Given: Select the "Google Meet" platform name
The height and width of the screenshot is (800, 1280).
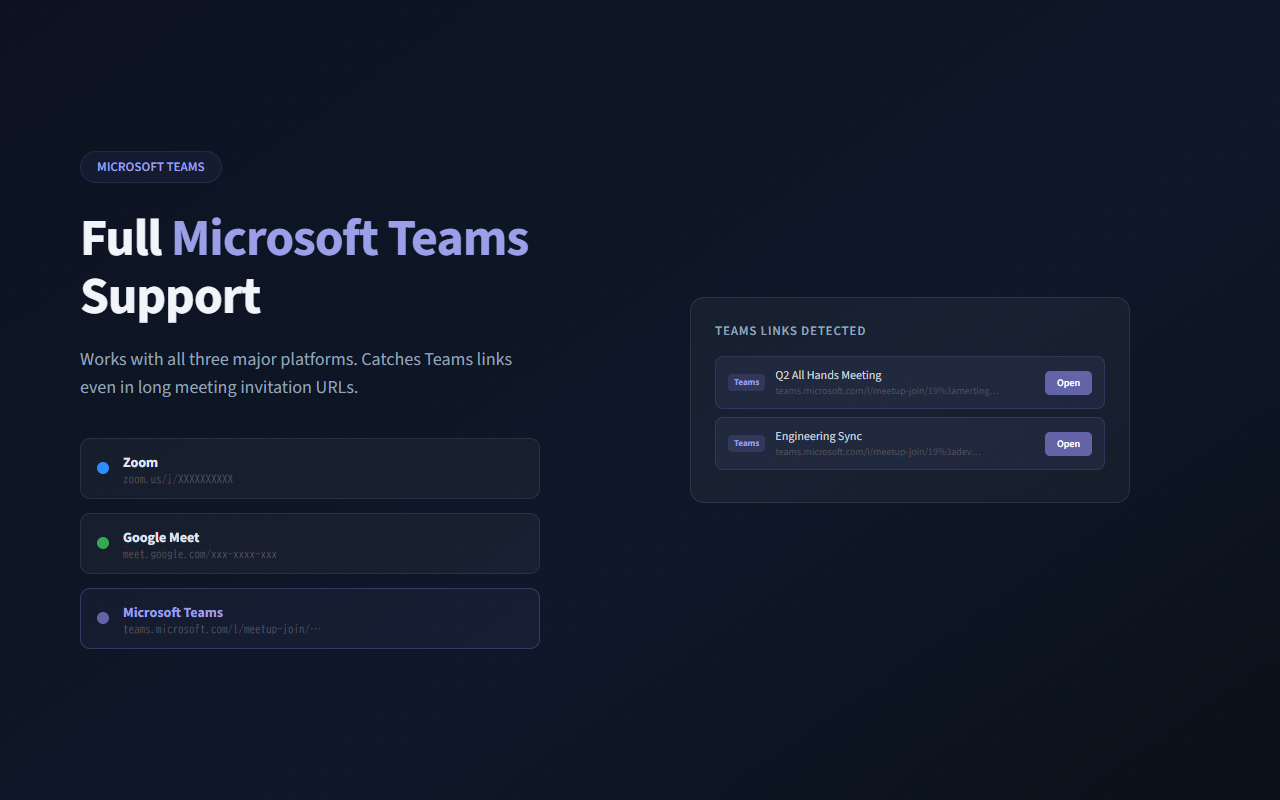Looking at the screenshot, I should [161, 537].
